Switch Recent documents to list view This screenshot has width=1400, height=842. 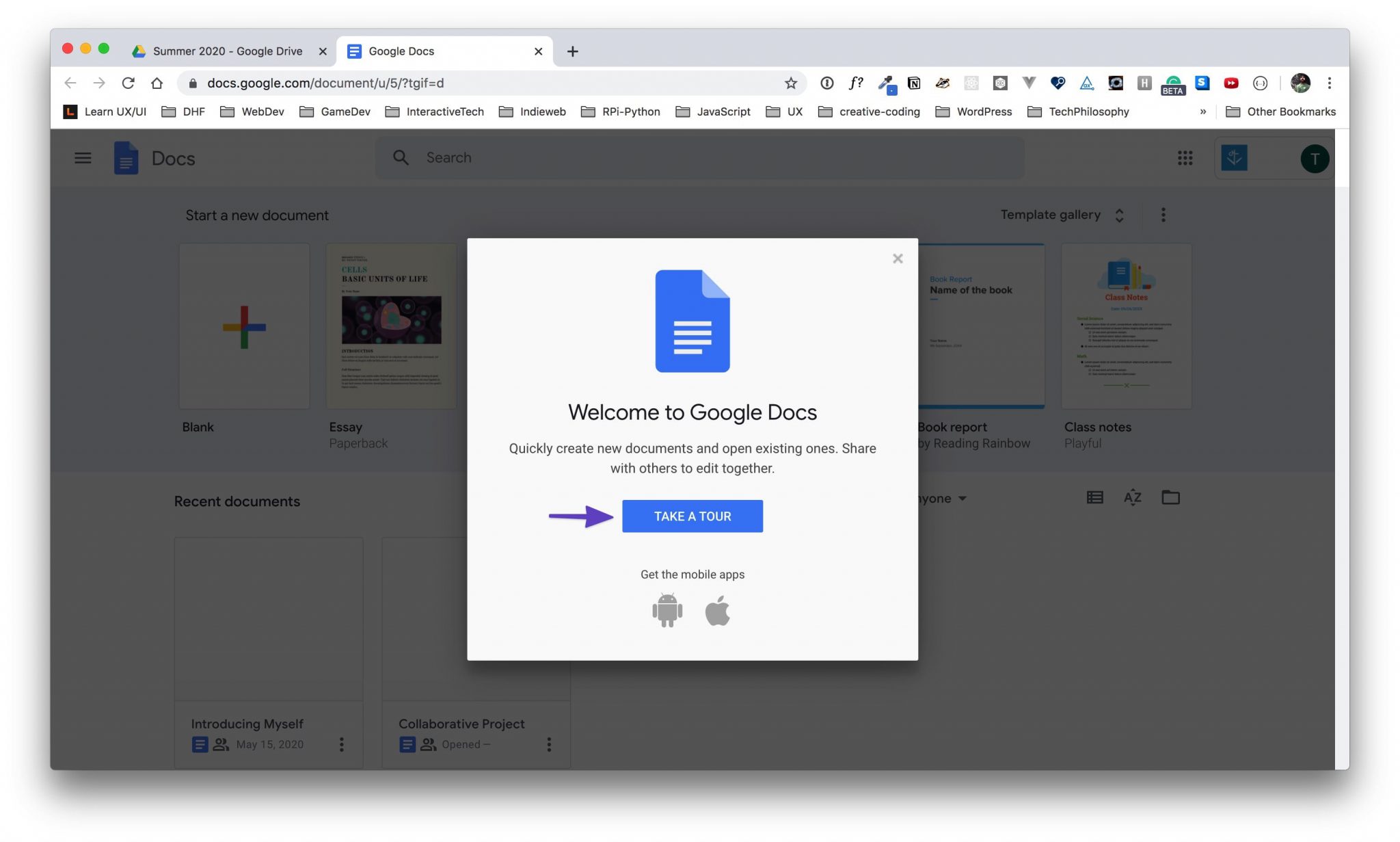click(x=1094, y=497)
